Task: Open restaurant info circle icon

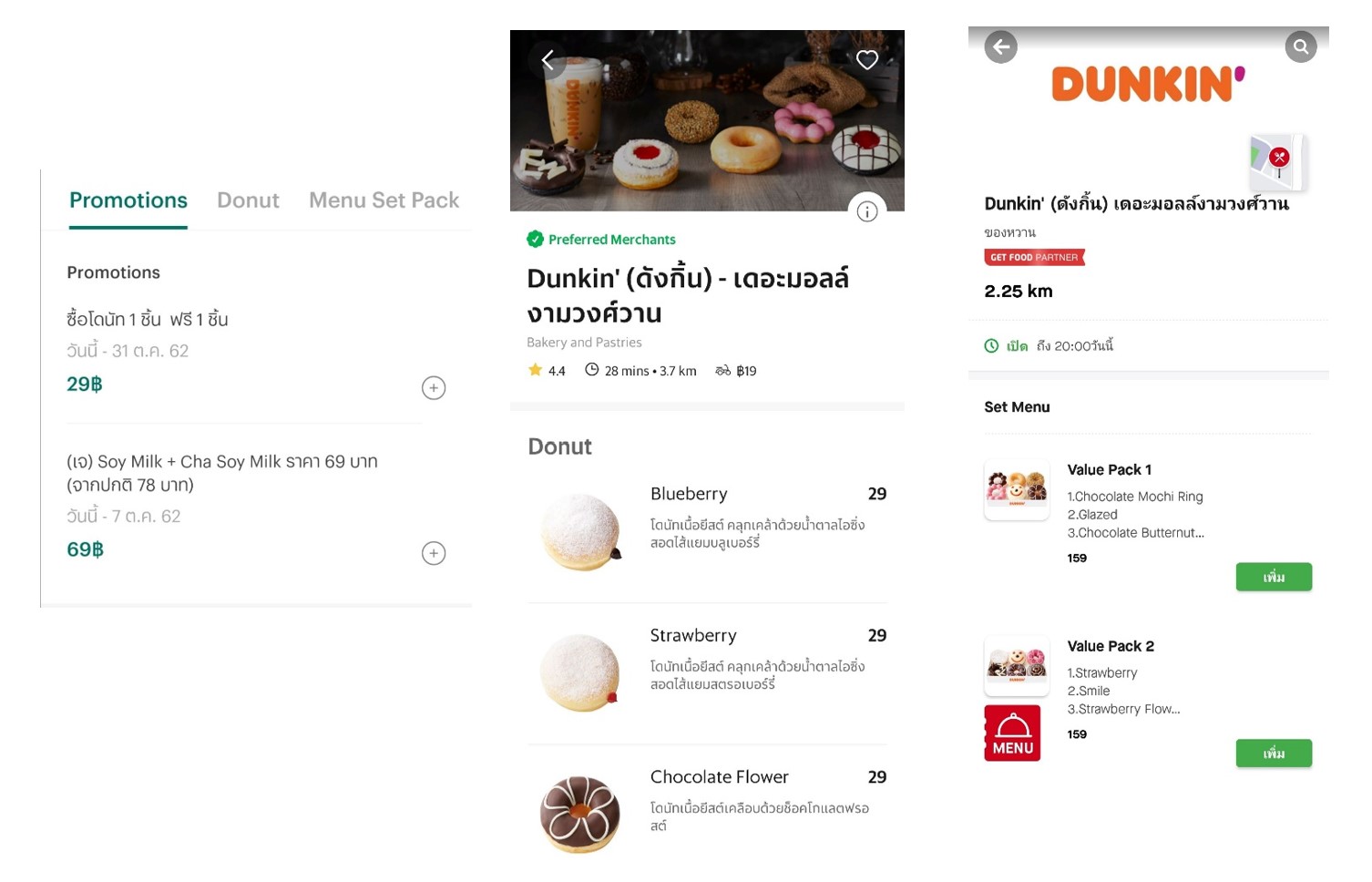Action: 867,211
